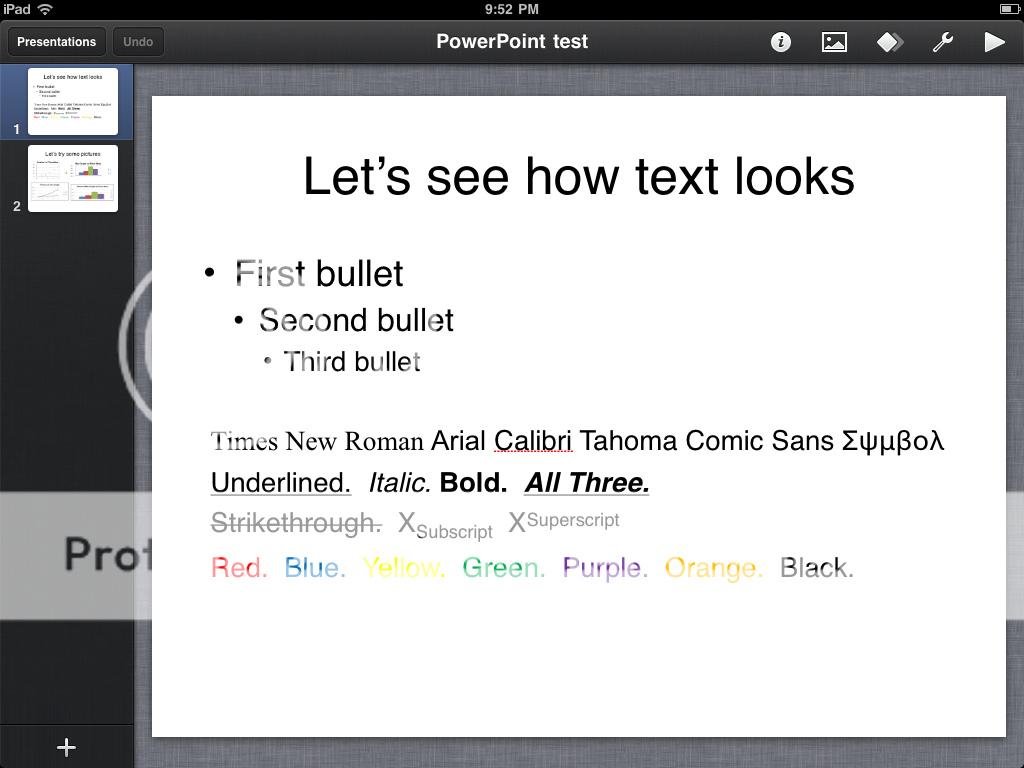
Task: Tap the misspelled word "Calibri"
Action: (533, 441)
